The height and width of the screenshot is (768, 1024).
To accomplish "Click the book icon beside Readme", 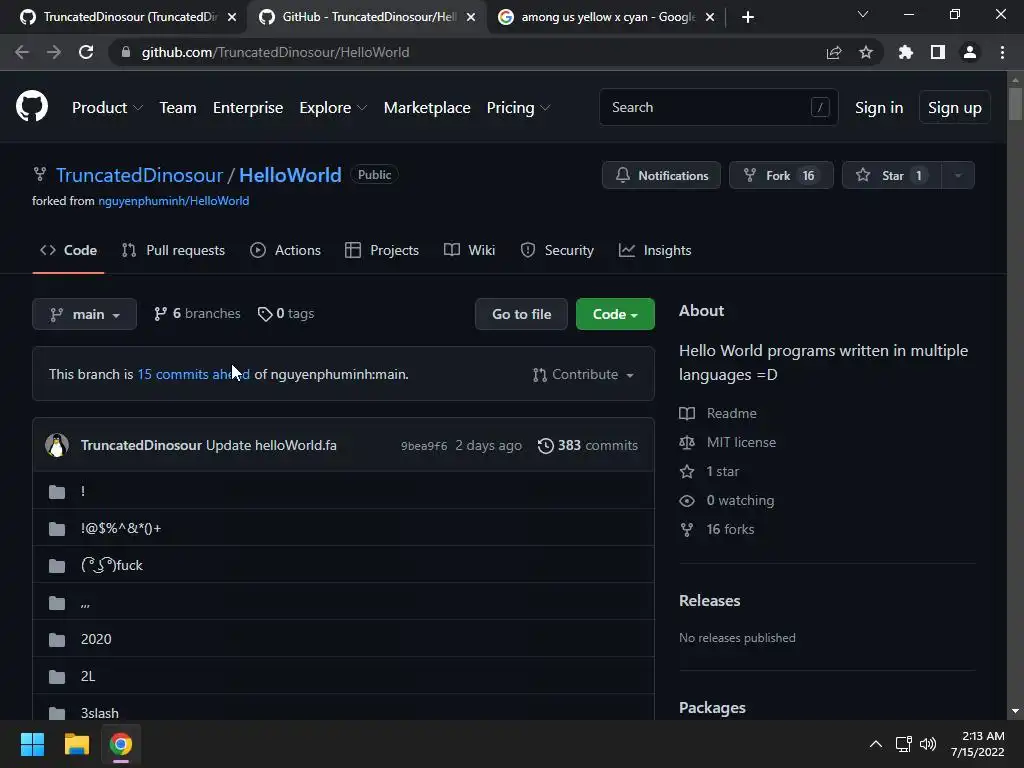I will point(687,413).
